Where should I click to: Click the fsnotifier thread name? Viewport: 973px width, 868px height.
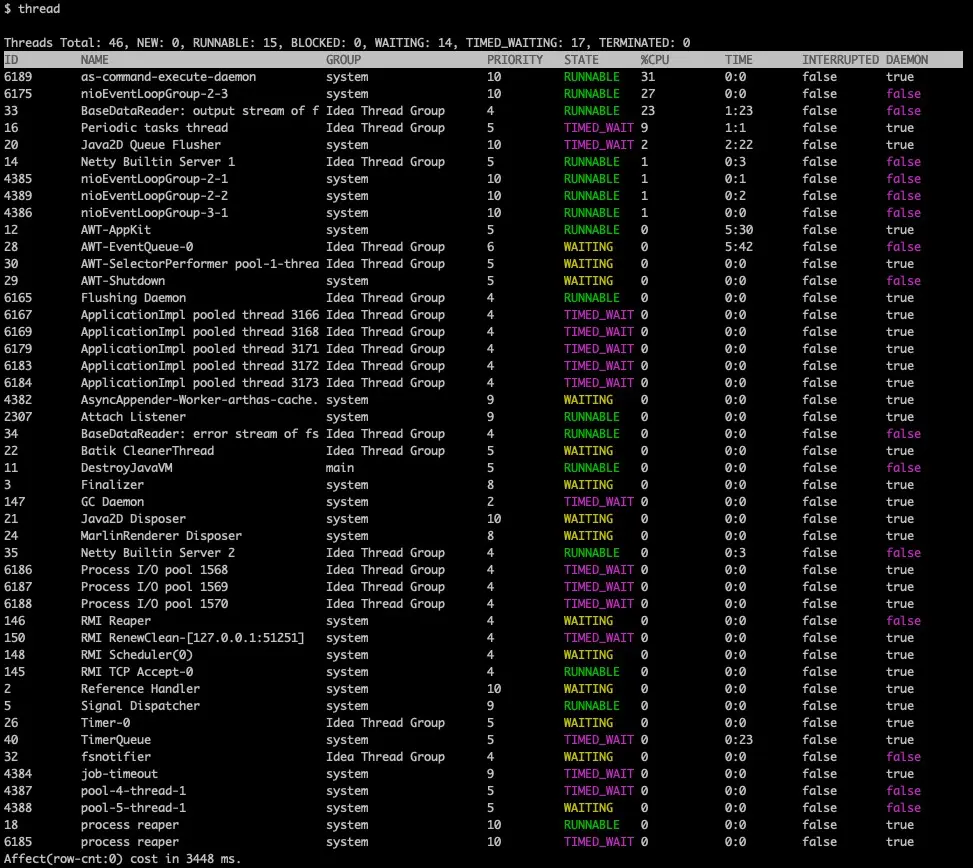point(115,757)
